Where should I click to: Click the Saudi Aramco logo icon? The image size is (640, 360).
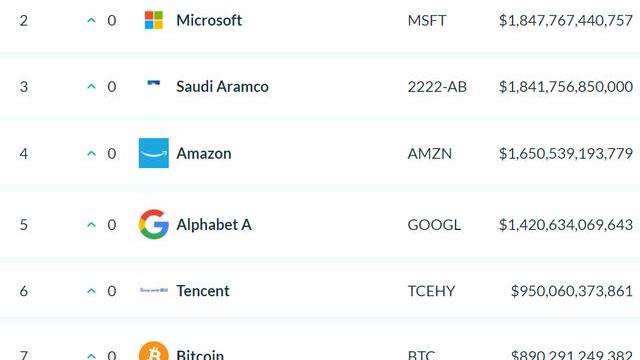pyautogui.click(x=153, y=83)
